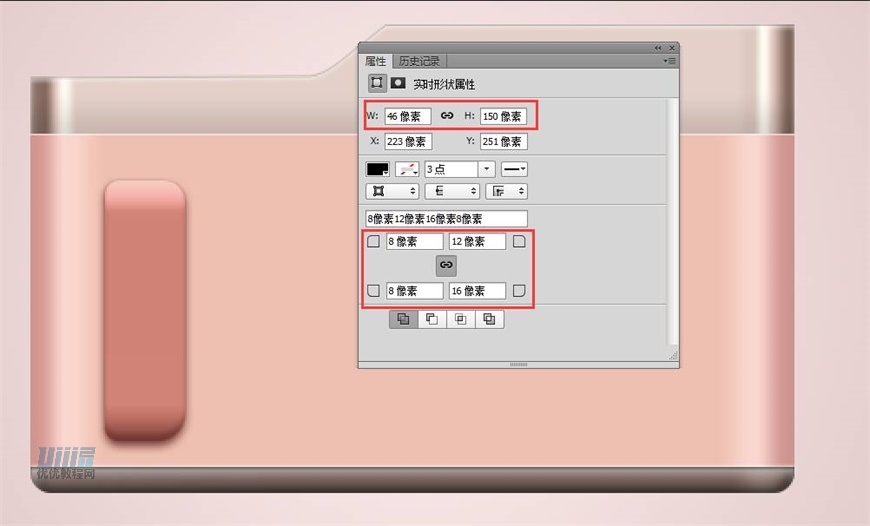This screenshot has width=870, height=526.
Task: Click top-left radius field 8 像素
Action: coord(414,241)
